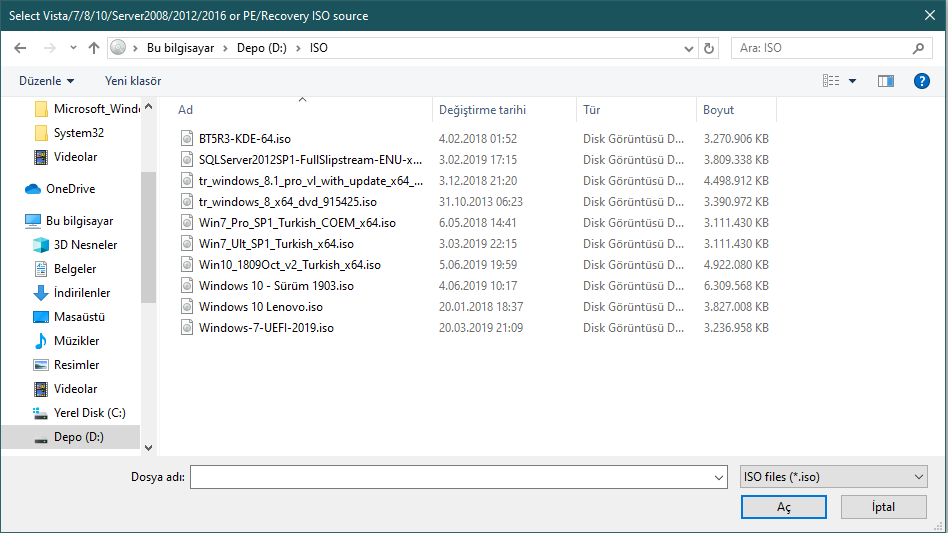Open the first Videolar entry below System32
948x533 pixels.
(66, 157)
